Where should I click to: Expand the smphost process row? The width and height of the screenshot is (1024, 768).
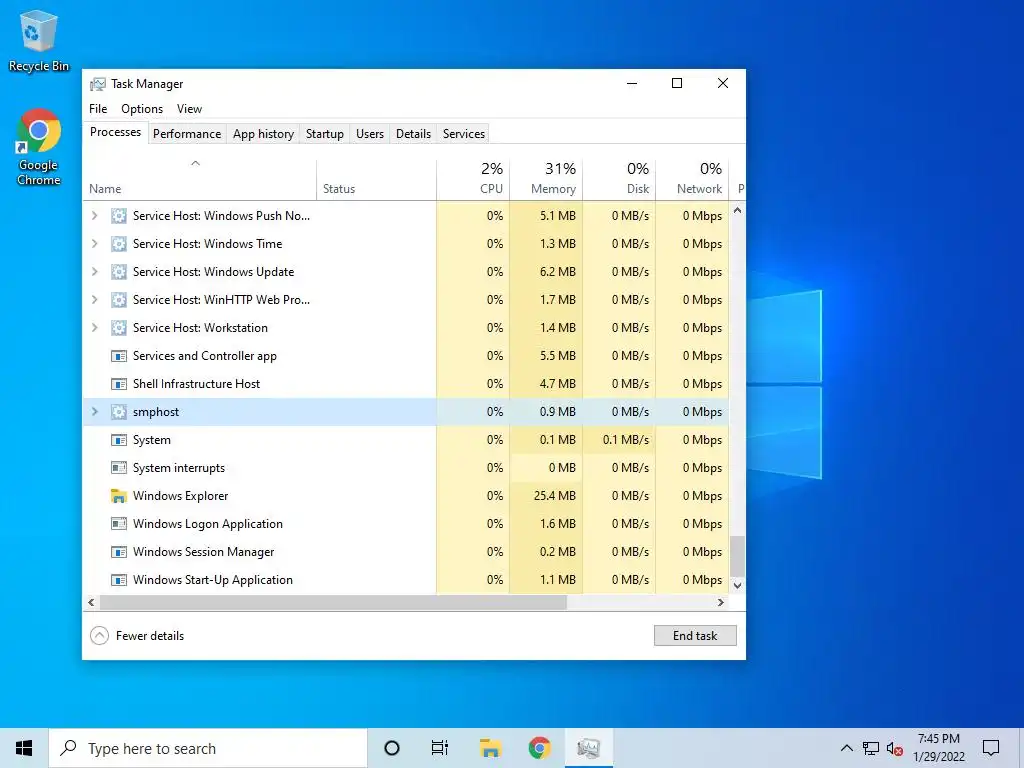click(x=95, y=412)
